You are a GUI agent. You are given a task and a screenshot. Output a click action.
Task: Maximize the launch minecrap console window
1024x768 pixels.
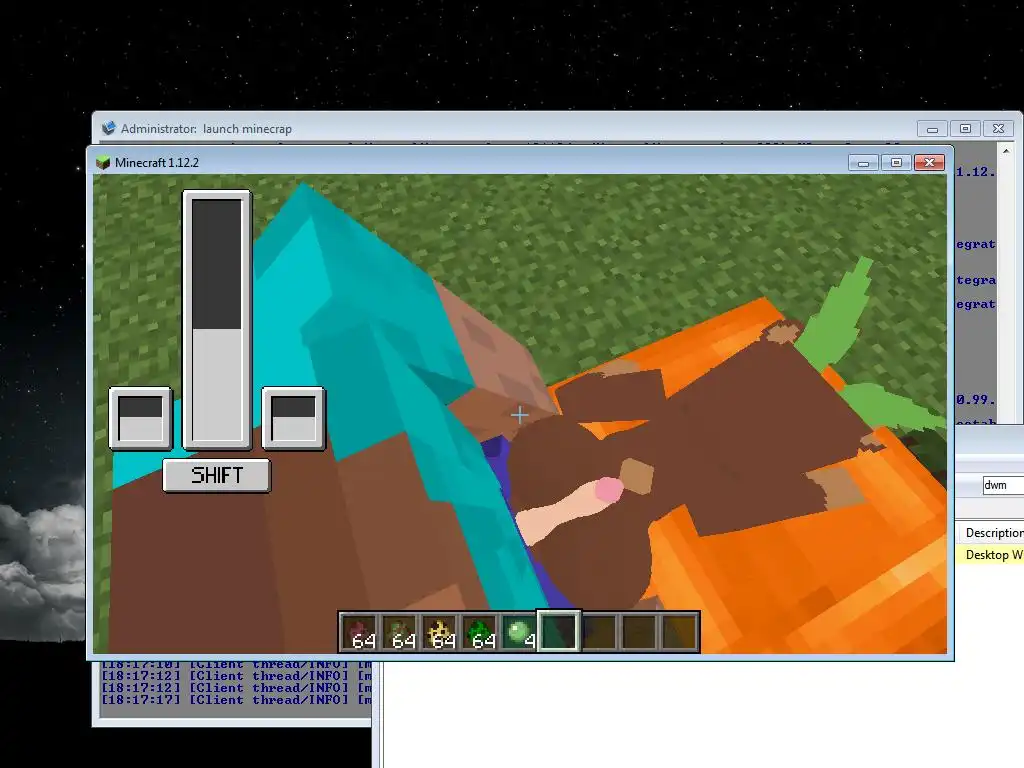pos(965,129)
